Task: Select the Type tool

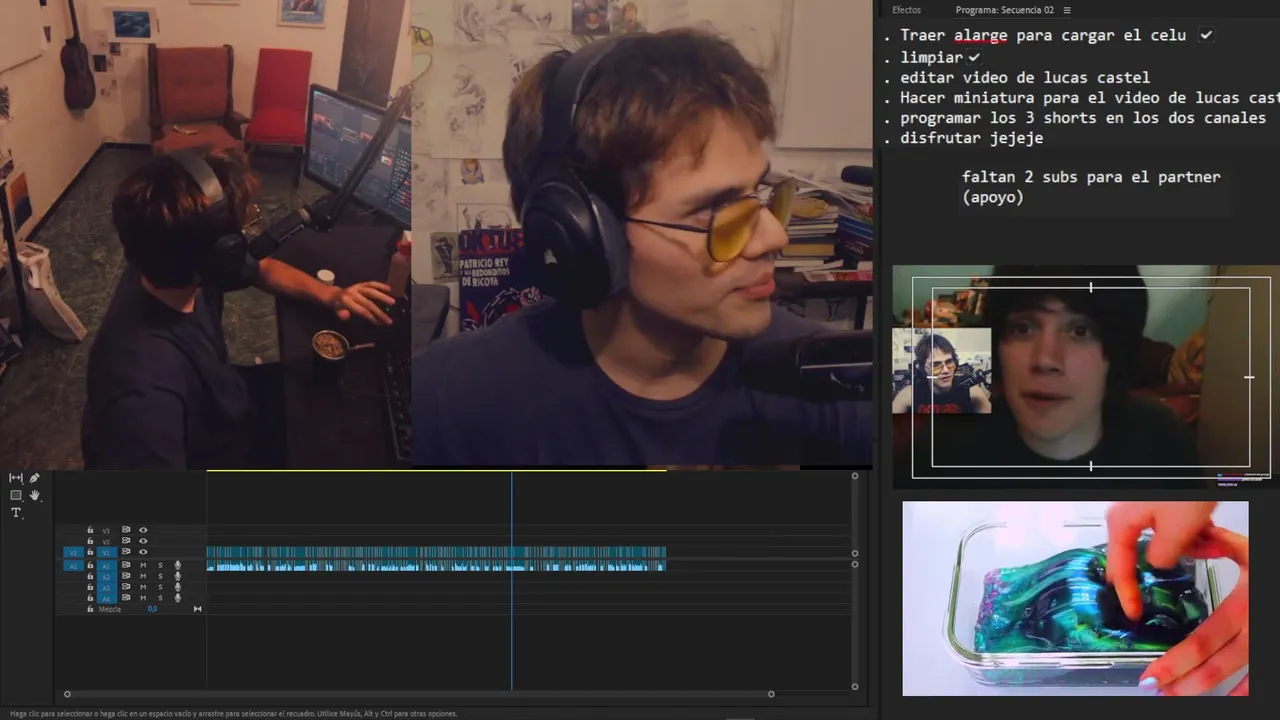Action: tap(16, 513)
